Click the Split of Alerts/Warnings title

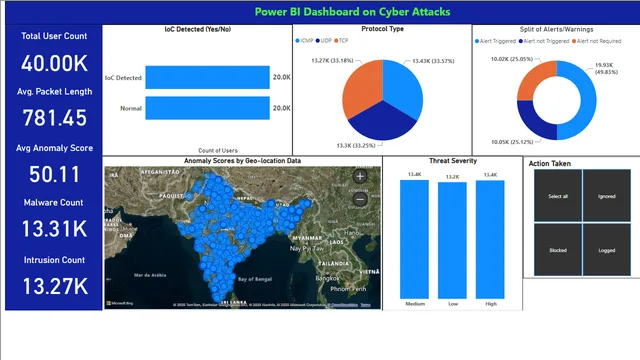556,29
